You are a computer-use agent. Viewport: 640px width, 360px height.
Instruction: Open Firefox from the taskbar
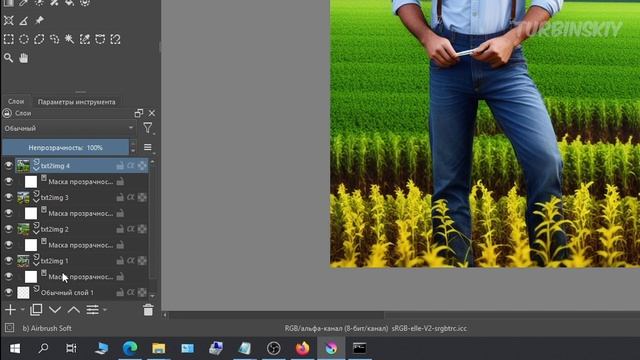coord(302,348)
